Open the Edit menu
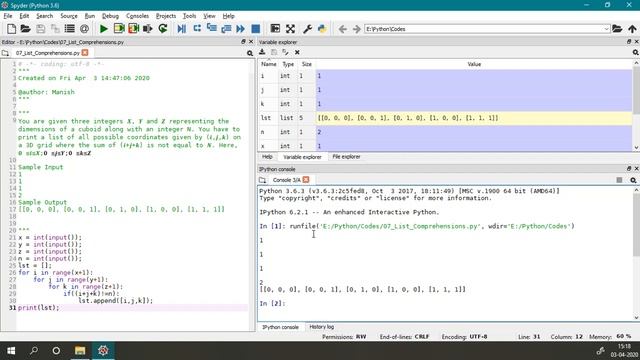The image size is (640, 360). [x=24, y=16]
